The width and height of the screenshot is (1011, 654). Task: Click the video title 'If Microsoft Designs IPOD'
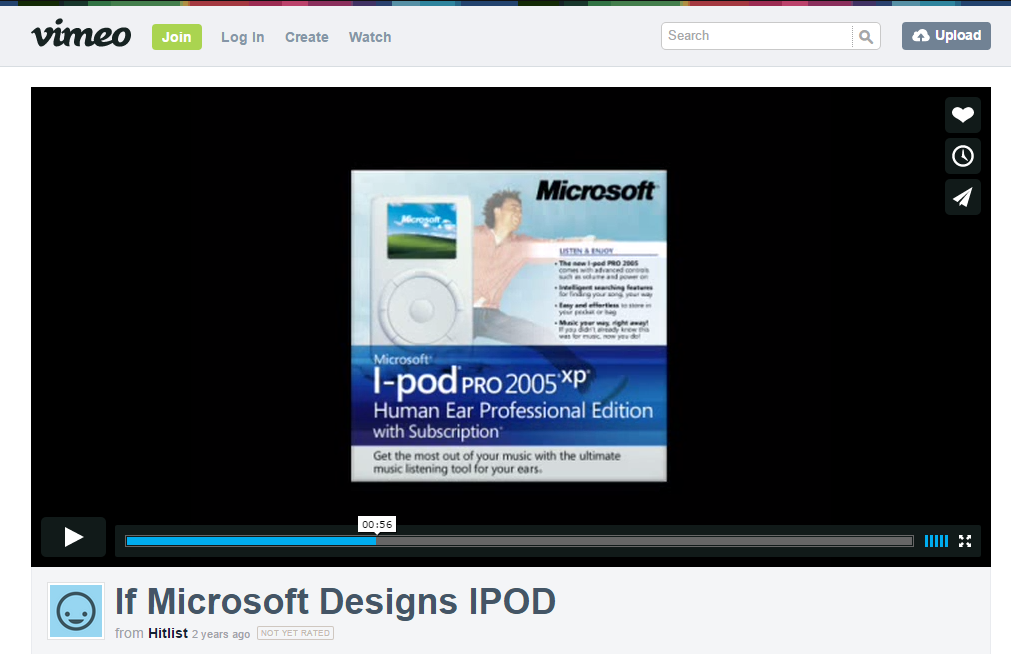pos(335,601)
